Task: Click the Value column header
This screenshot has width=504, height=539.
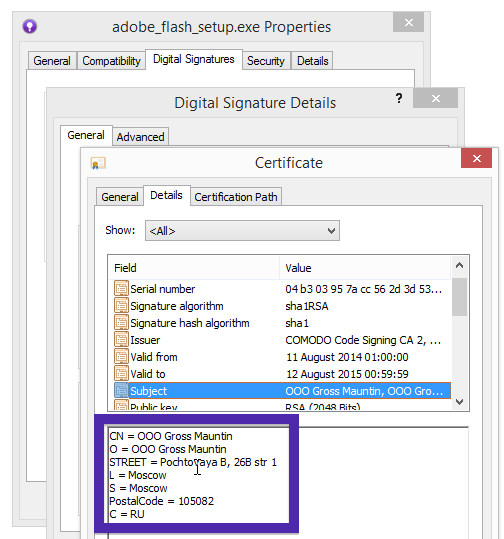Action: [x=365, y=268]
